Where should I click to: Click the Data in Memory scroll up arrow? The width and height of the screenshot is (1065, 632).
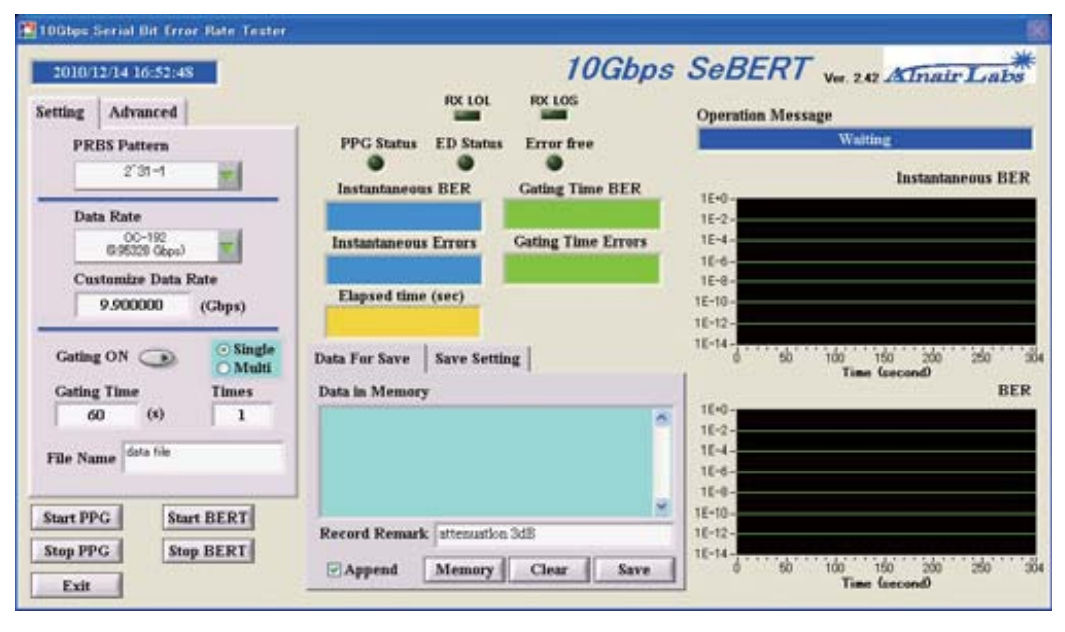(662, 418)
